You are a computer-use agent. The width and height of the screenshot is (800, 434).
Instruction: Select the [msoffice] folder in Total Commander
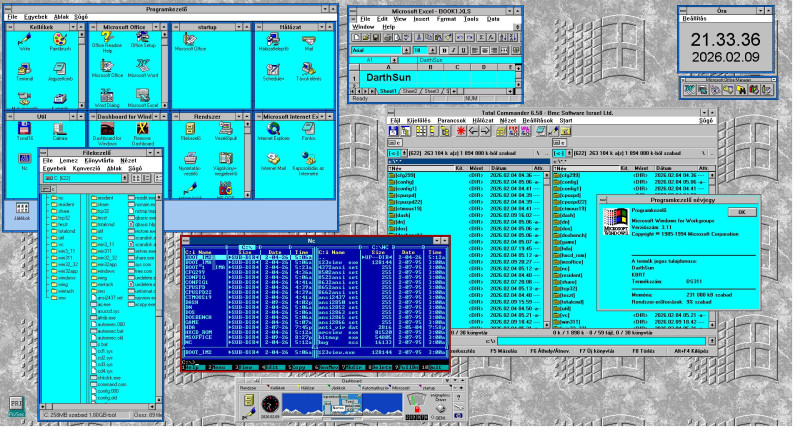coord(569,262)
